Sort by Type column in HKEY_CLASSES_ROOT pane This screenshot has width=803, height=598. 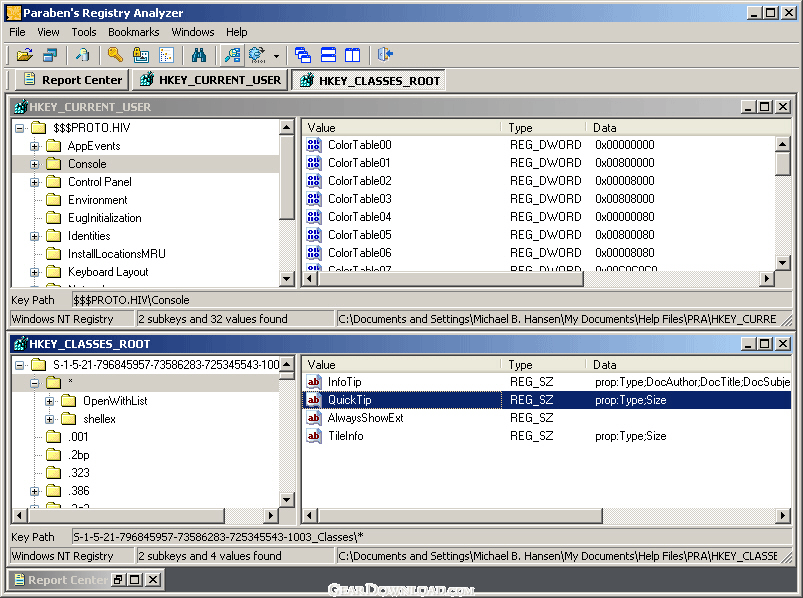click(x=544, y=365)
